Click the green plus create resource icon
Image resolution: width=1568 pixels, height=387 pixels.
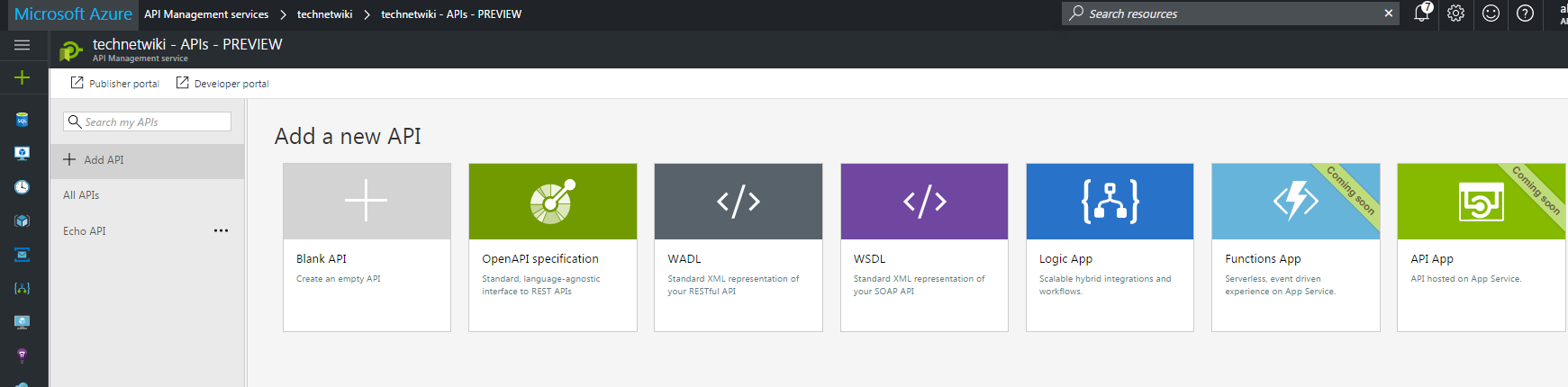[x=23, y=77]
